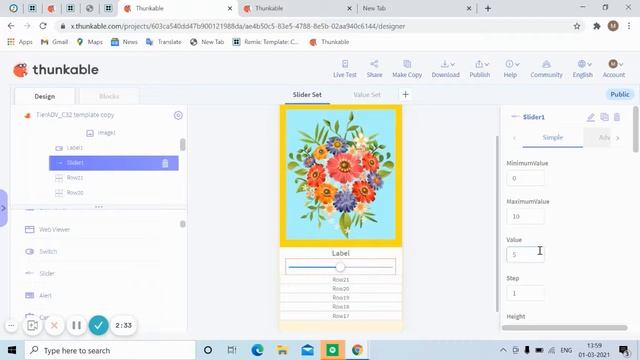Open File Explorer from taskbar
The image size is (640, 360).
click(x=282, y=350)
